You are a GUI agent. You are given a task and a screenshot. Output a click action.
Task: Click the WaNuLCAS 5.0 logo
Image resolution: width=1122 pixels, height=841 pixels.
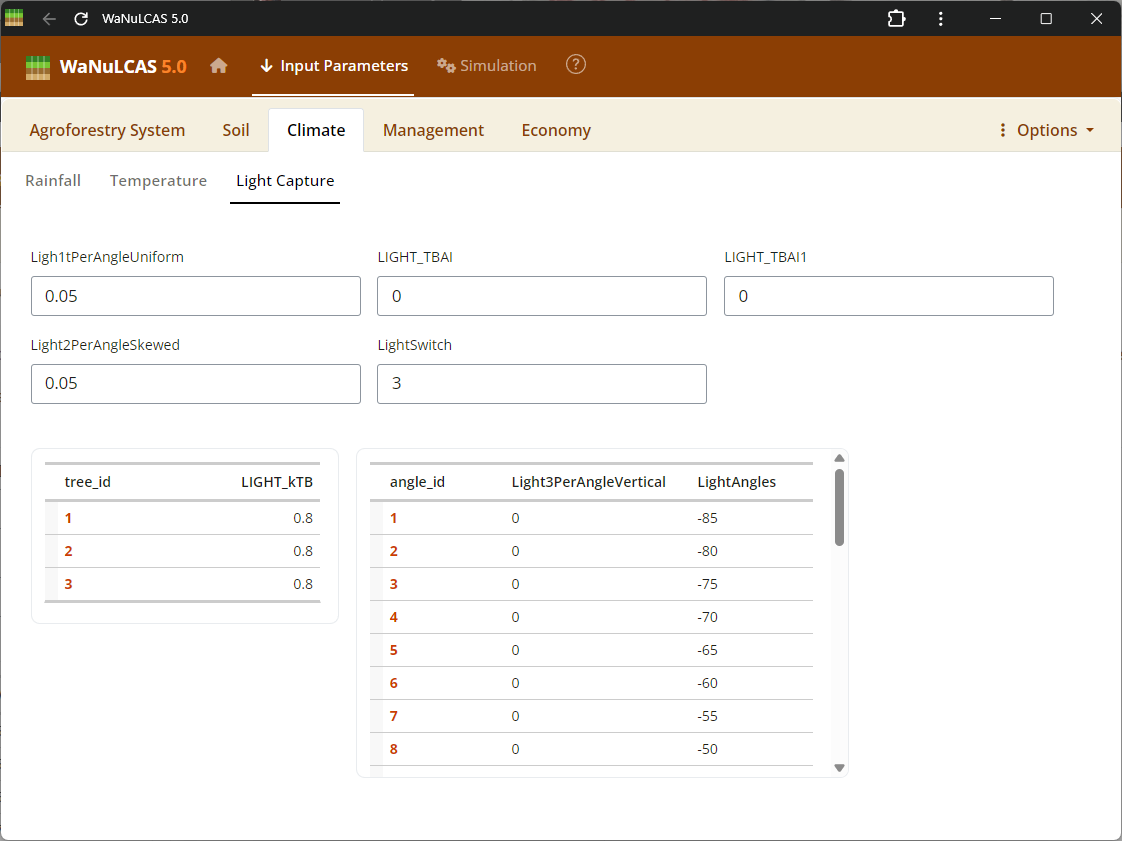point(106,67)
